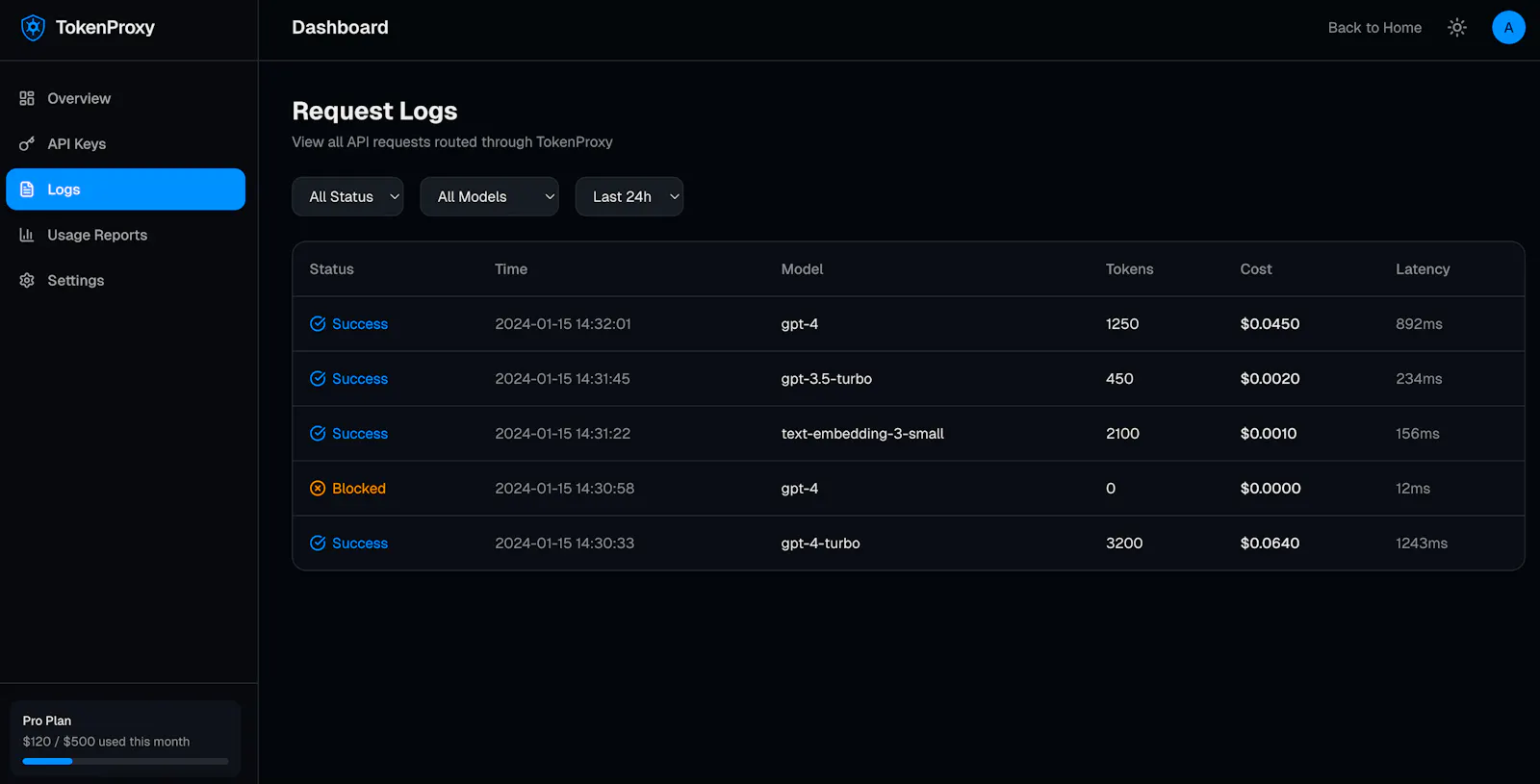Click the 1243ms latency value
Image resolution: width=1540 pixels, height=784 pixels.
click(x=1422, y=544)
